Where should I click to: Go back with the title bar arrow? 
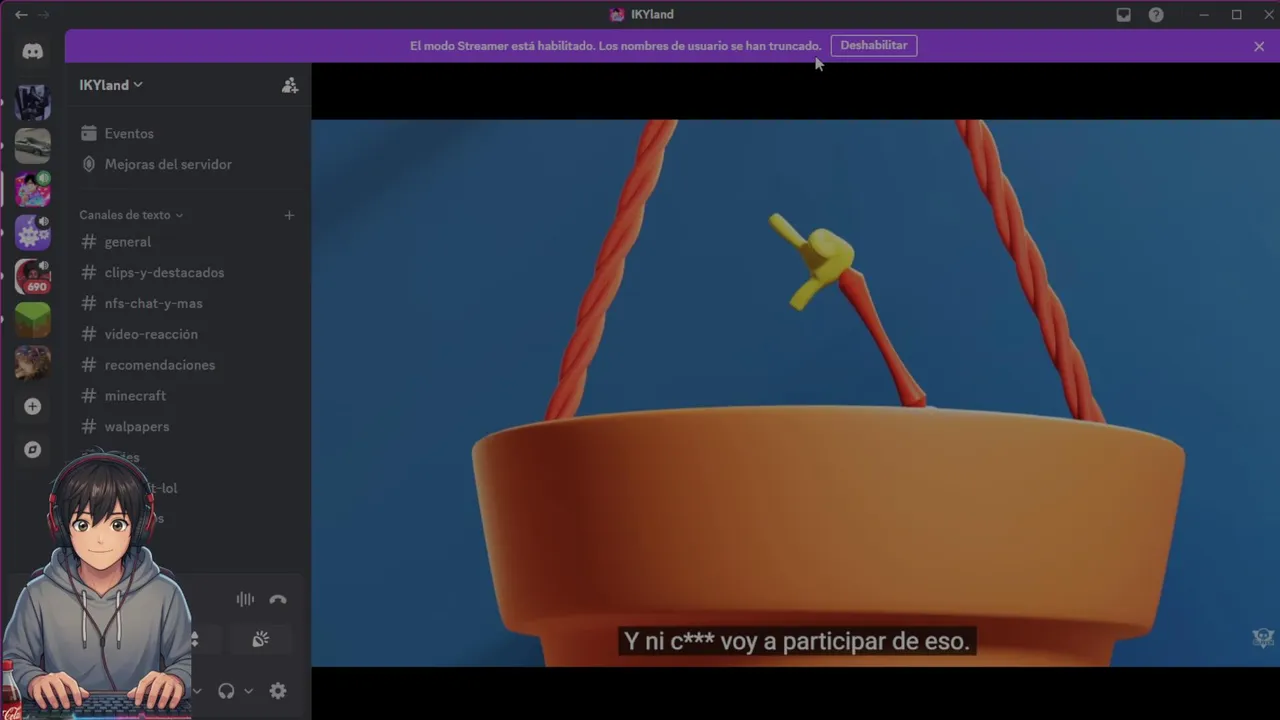coord(21,15)
